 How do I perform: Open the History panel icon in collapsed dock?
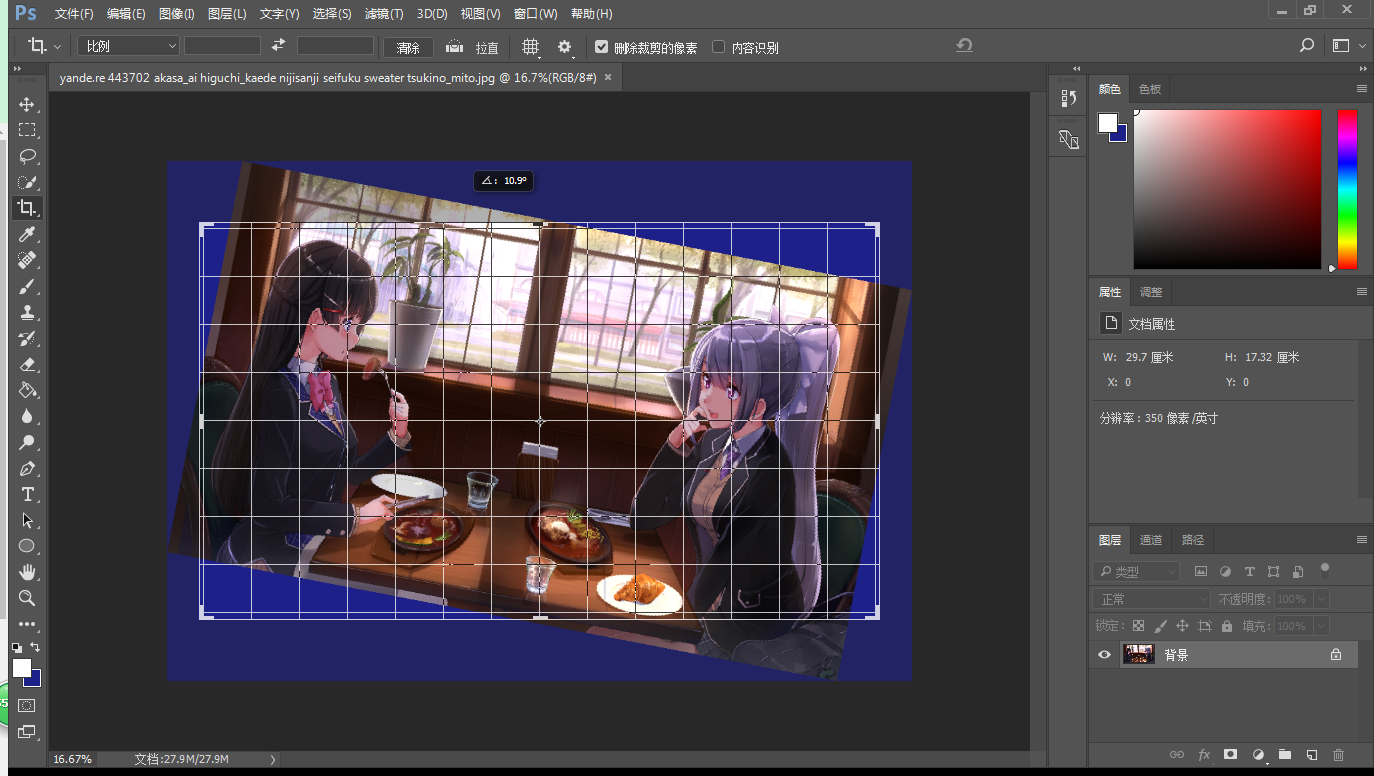(1068, 98)
